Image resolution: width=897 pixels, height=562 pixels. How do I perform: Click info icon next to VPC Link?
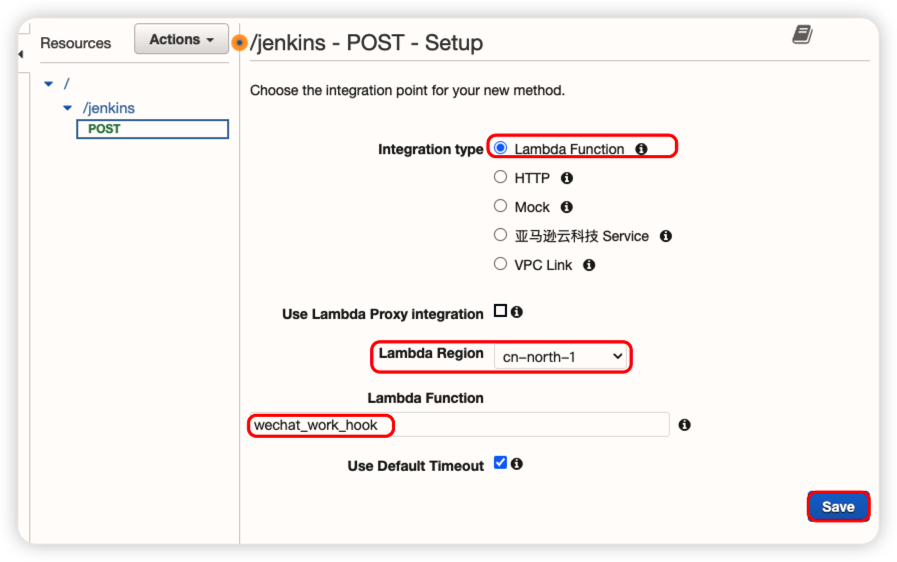(589, 265)
